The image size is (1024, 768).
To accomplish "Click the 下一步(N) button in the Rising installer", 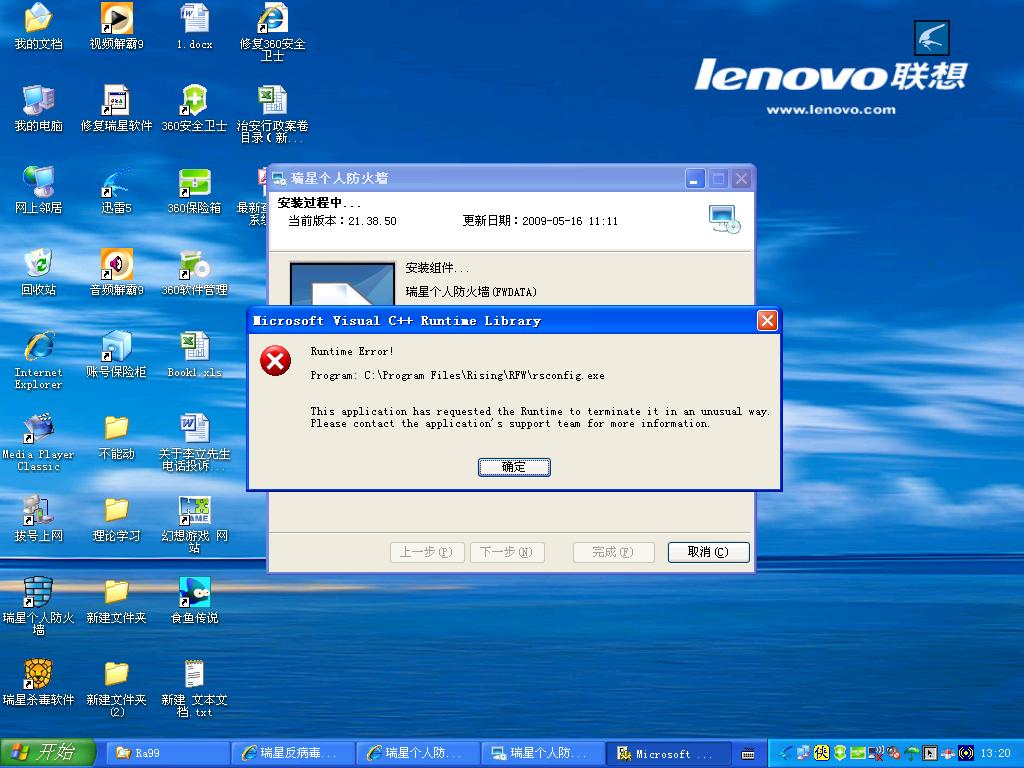I will click(x=506, y=552).
